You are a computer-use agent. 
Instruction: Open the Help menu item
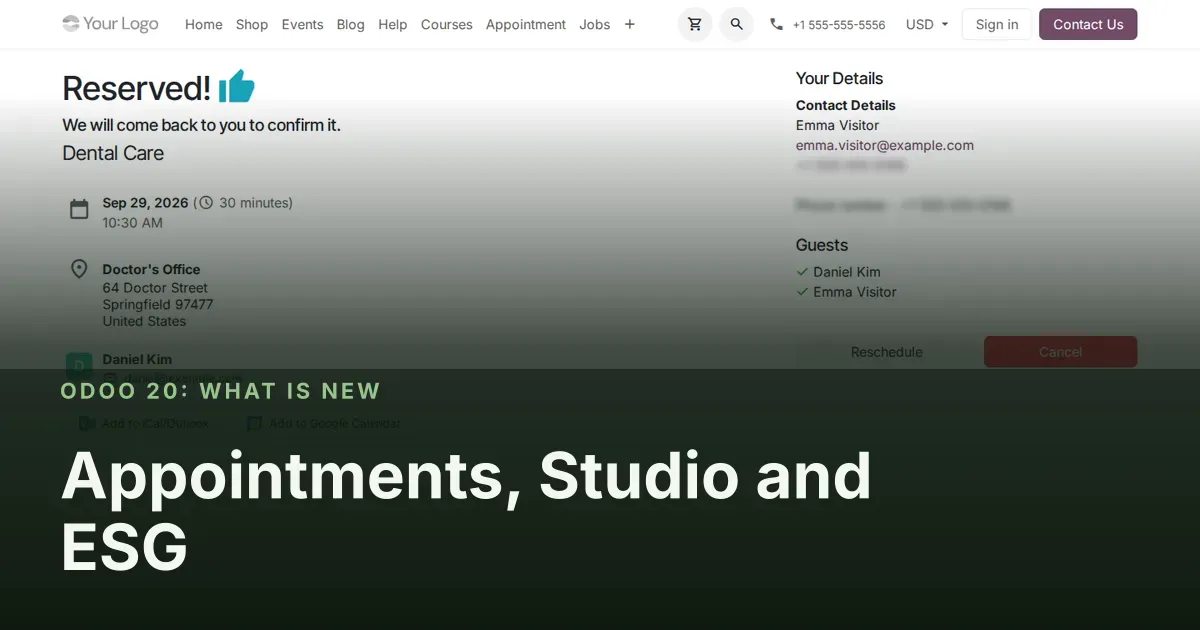click(393, 24)
